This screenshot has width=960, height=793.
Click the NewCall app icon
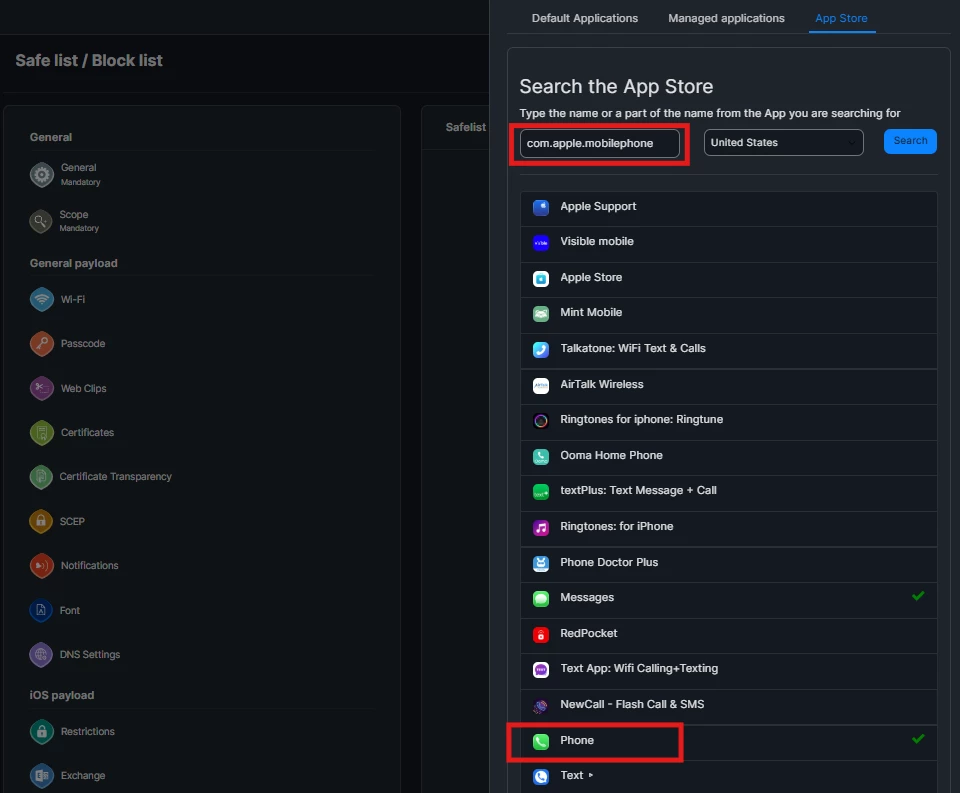click(x=541, y=706)
